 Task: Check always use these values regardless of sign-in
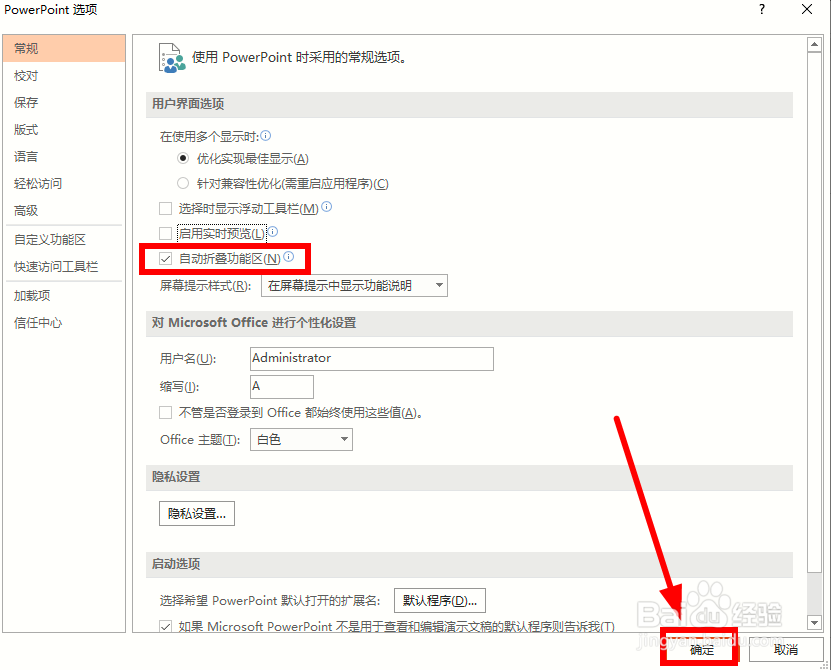coord(165,412)
